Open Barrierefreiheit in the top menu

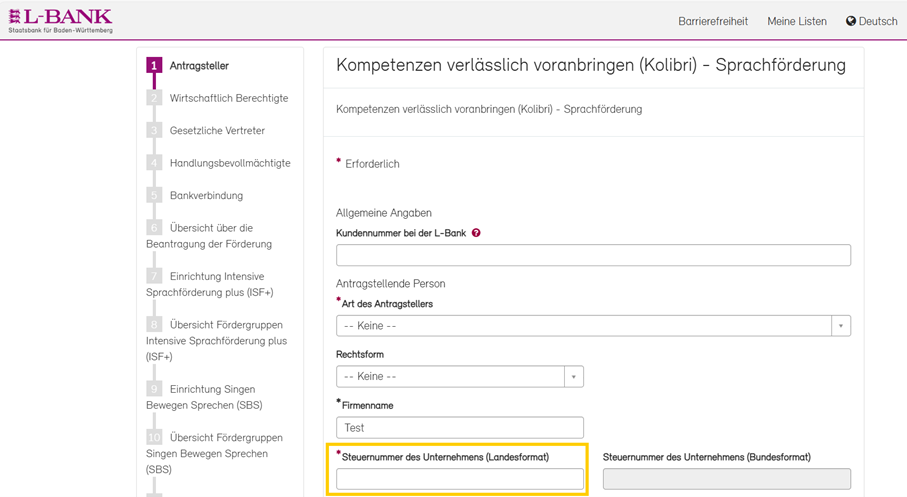(712, 21)
